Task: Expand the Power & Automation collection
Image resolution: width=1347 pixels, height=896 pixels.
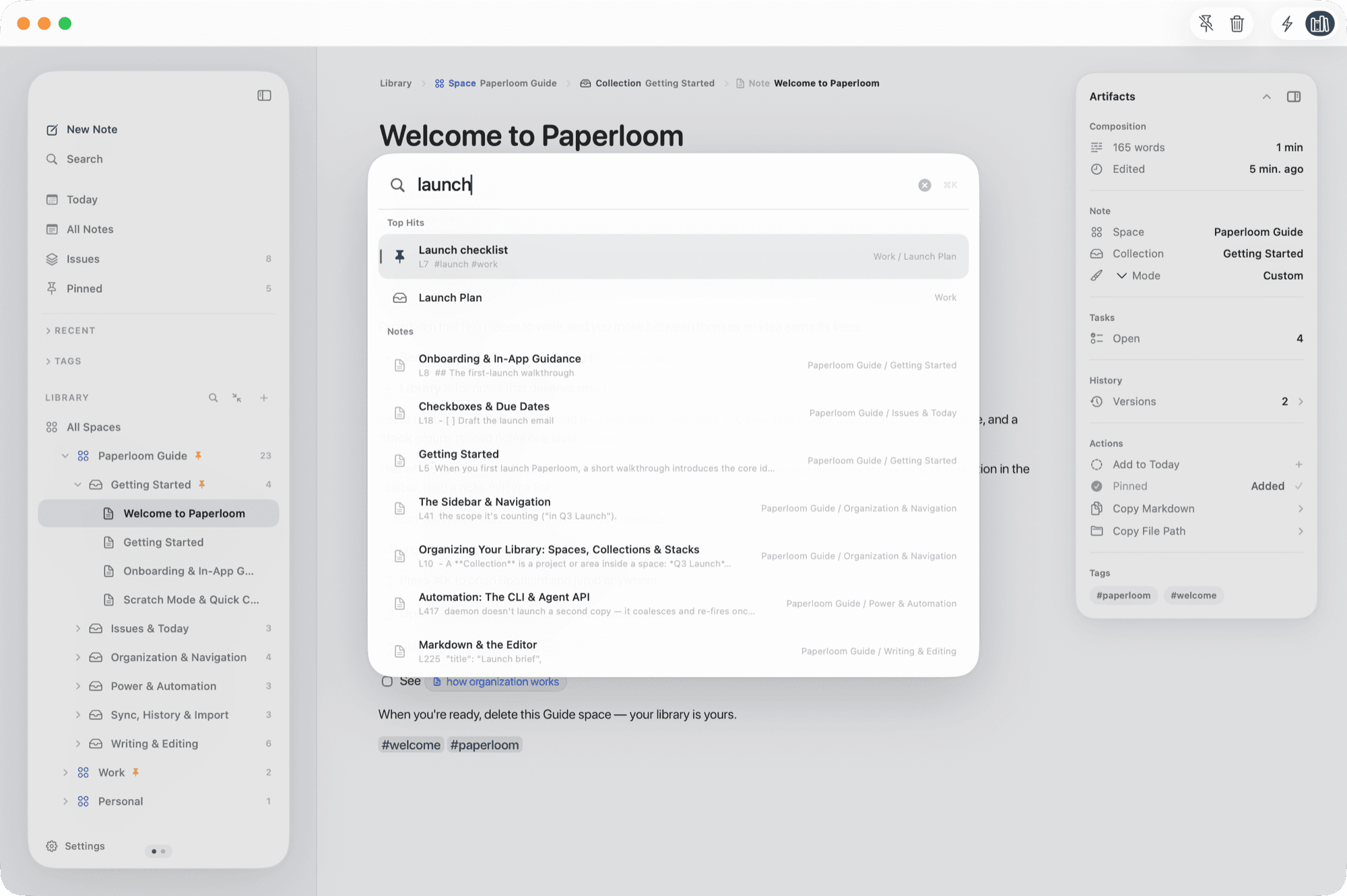Action: 77,686
